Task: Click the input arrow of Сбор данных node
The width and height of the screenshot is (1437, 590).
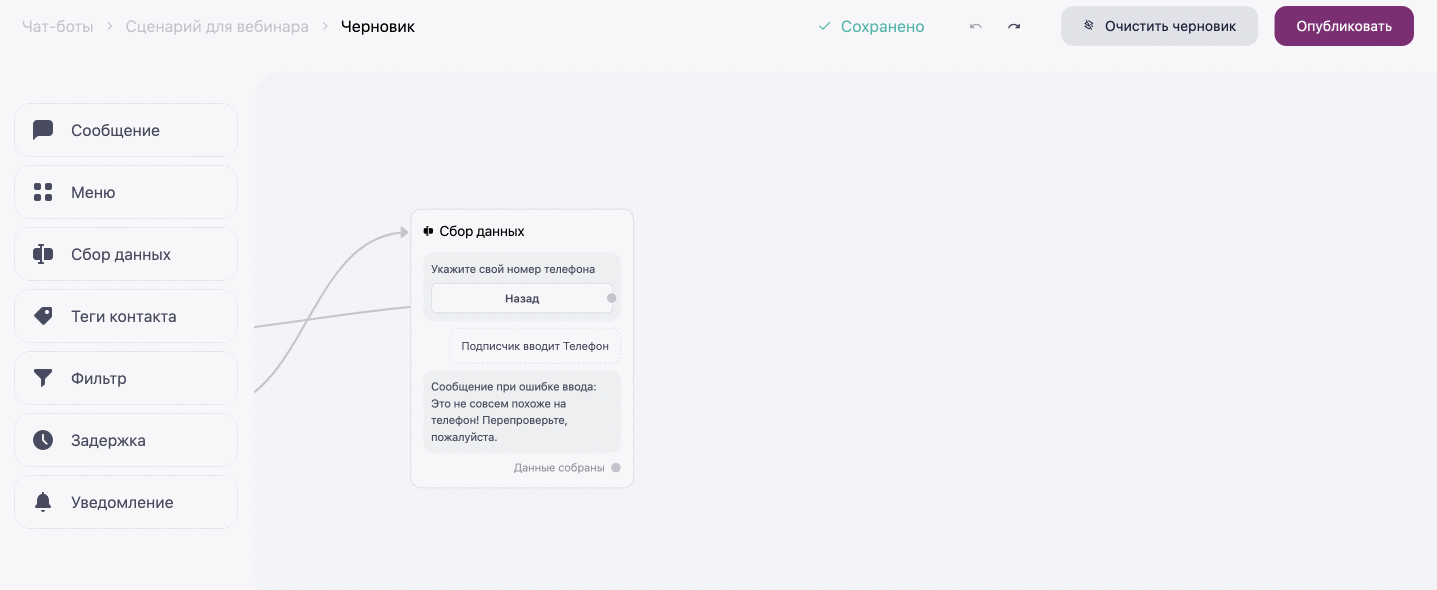Action: (404, 232)
